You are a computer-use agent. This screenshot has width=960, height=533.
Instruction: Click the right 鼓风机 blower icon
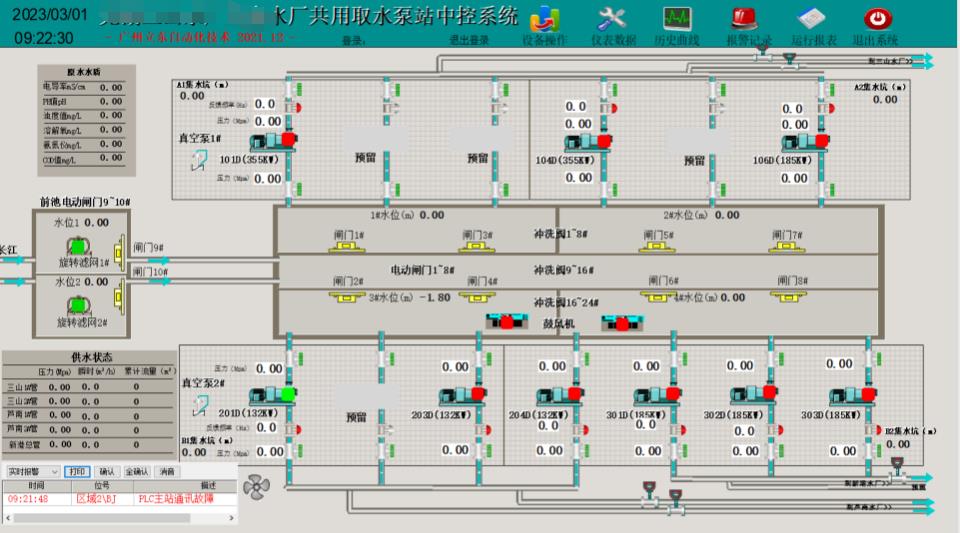[622, 322]
